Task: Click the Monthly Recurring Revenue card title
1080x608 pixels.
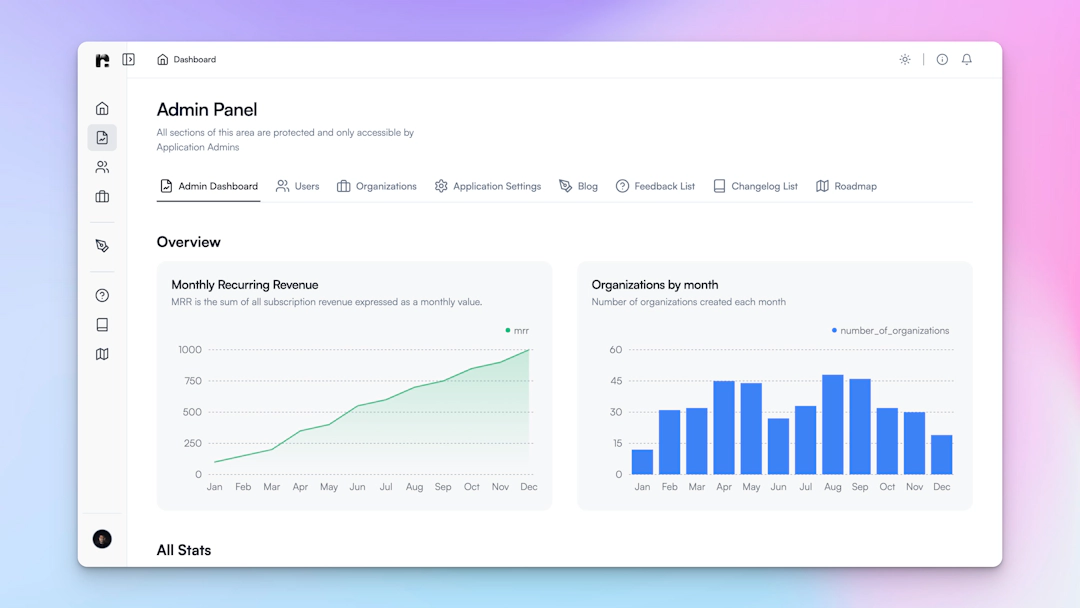Action: pyautogui.click(x=245, y=284)
